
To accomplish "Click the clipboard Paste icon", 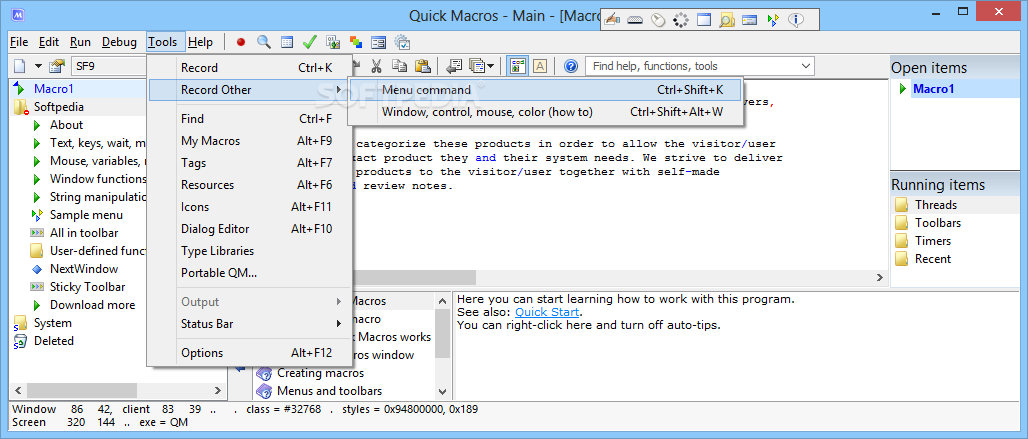I will (x=423, y=66).
